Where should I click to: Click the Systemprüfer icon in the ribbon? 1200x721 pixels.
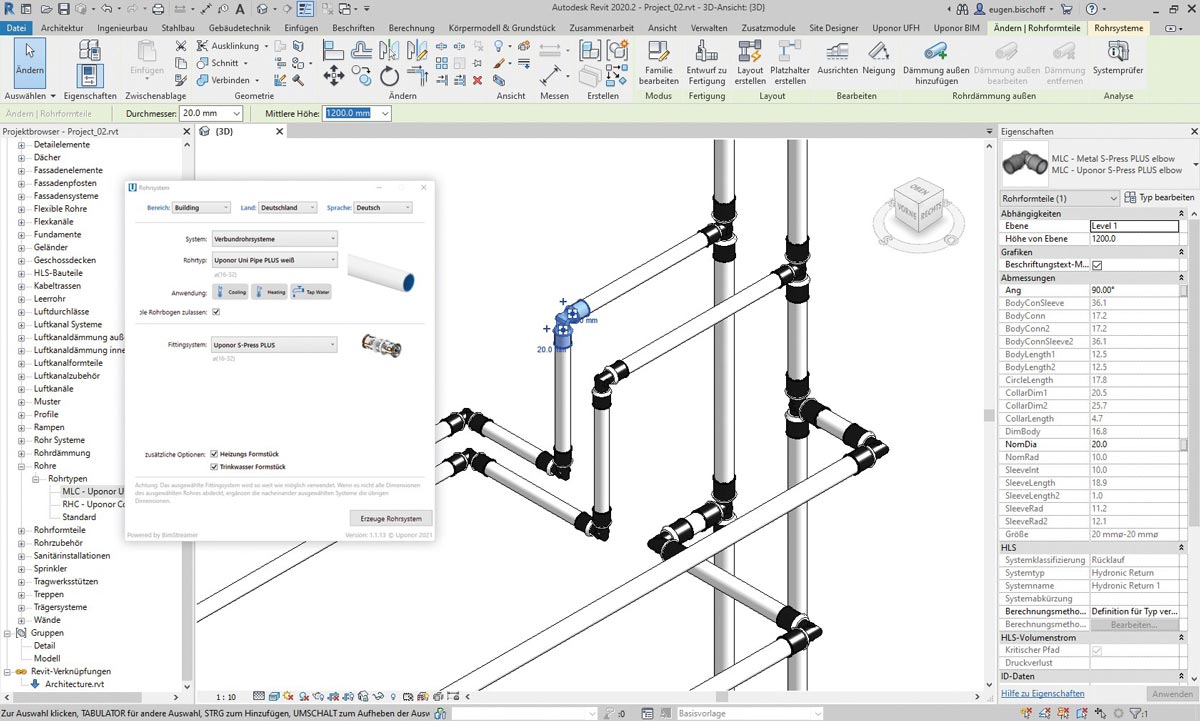click(1118, 51)
